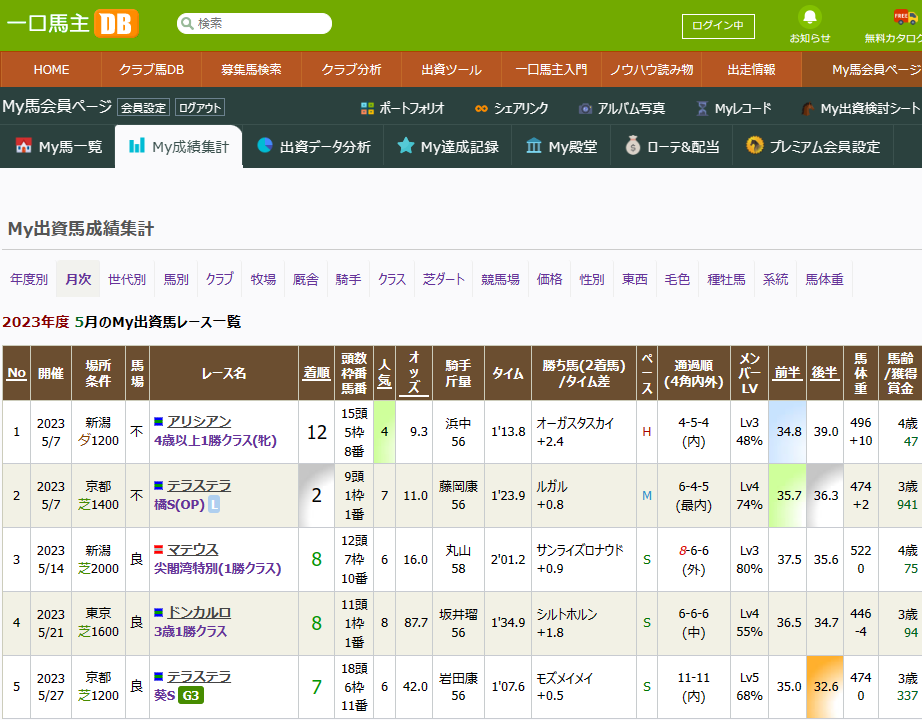Open the My殿堂 building icon

(534, 146)
